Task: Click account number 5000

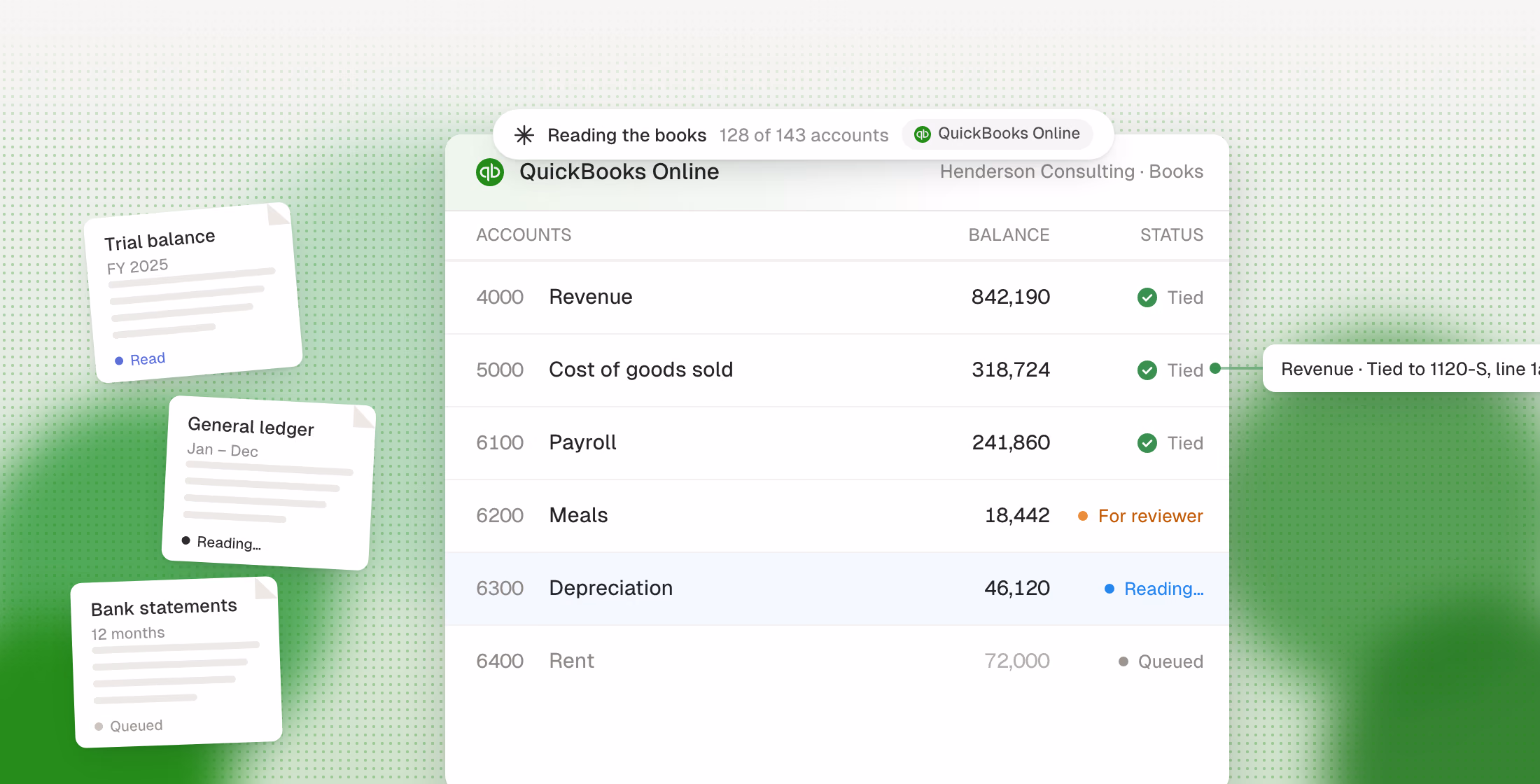Action: pos(500,370)
